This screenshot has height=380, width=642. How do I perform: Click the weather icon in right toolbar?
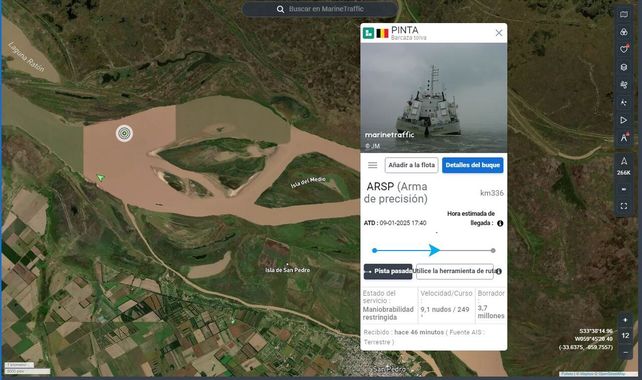tap(624, 85)
